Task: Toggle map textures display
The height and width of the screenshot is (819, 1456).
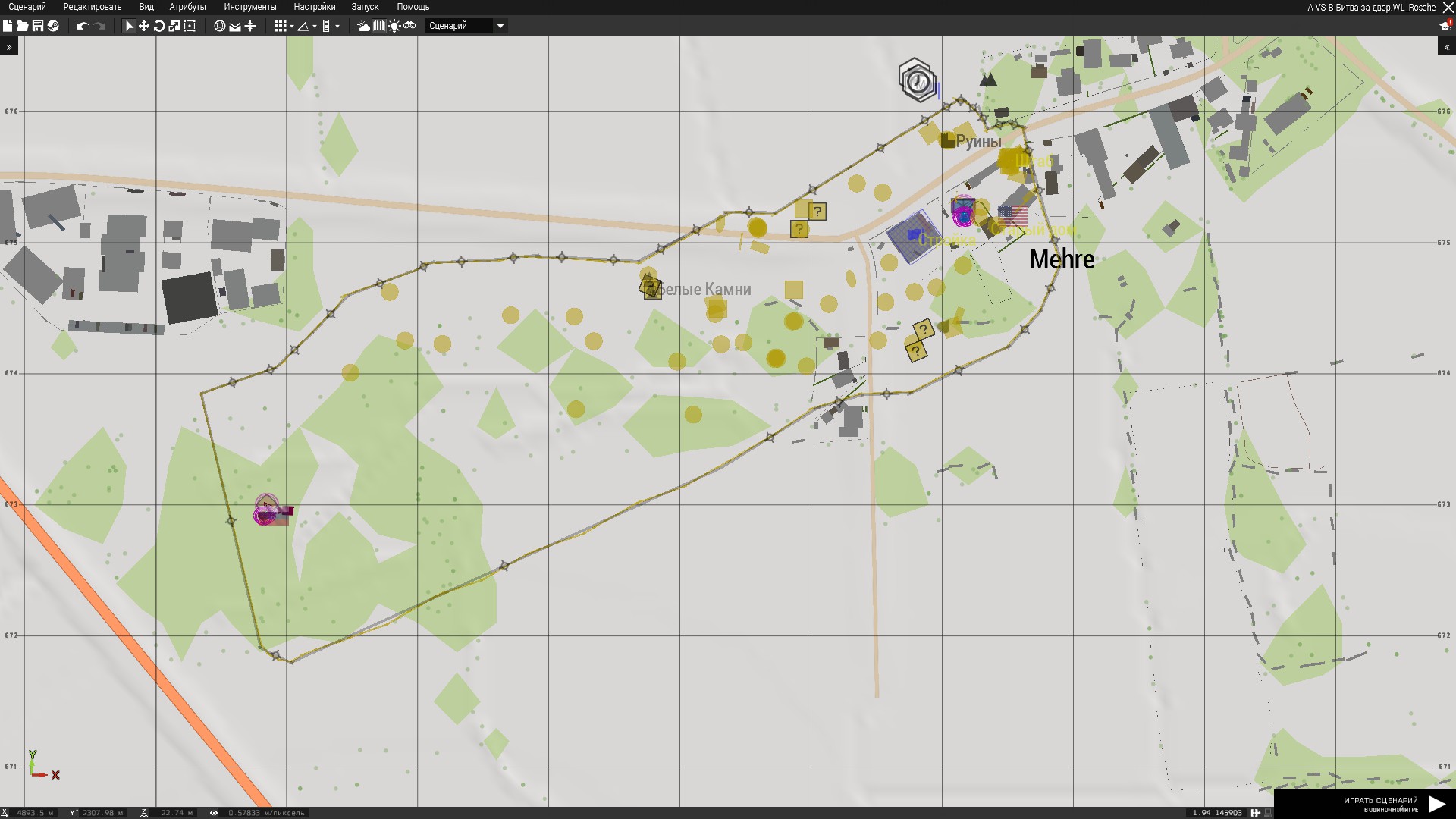Action: tap(379, 26)
